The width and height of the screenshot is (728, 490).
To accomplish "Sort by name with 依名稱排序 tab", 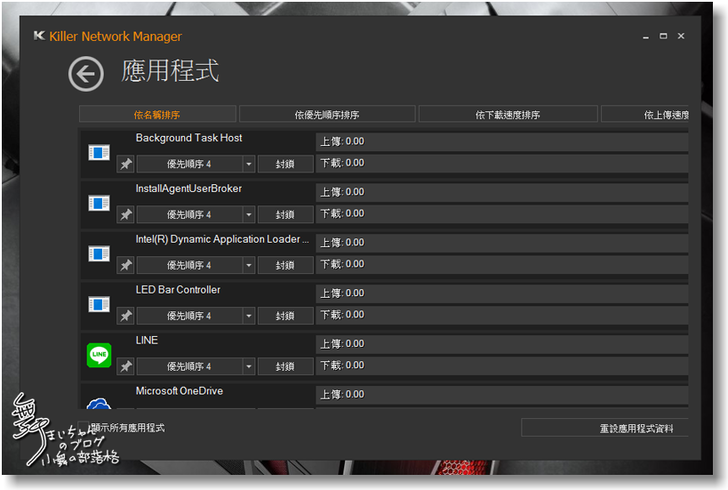I will tap(157, 114).
